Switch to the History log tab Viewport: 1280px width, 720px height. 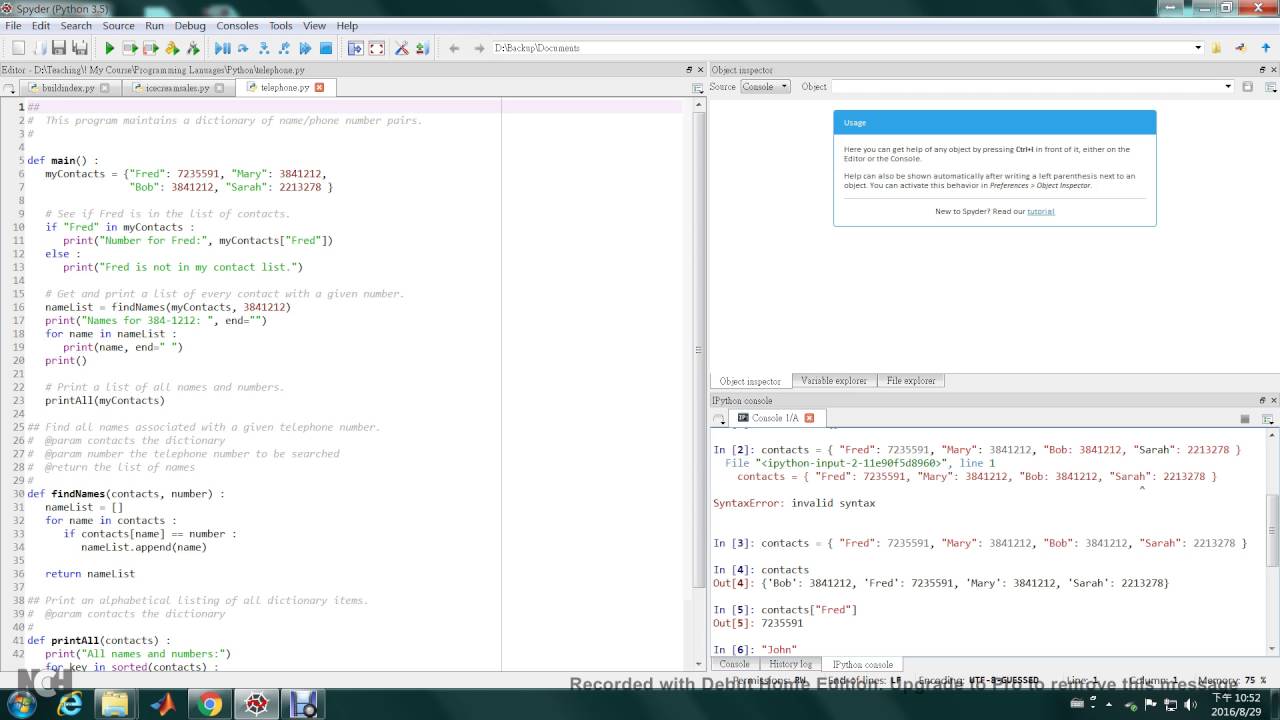(790, 664)
